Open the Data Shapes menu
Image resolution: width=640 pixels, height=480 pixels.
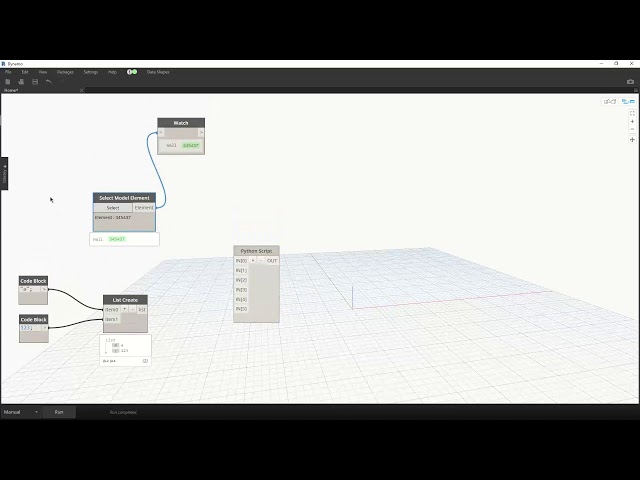[158, 72]
